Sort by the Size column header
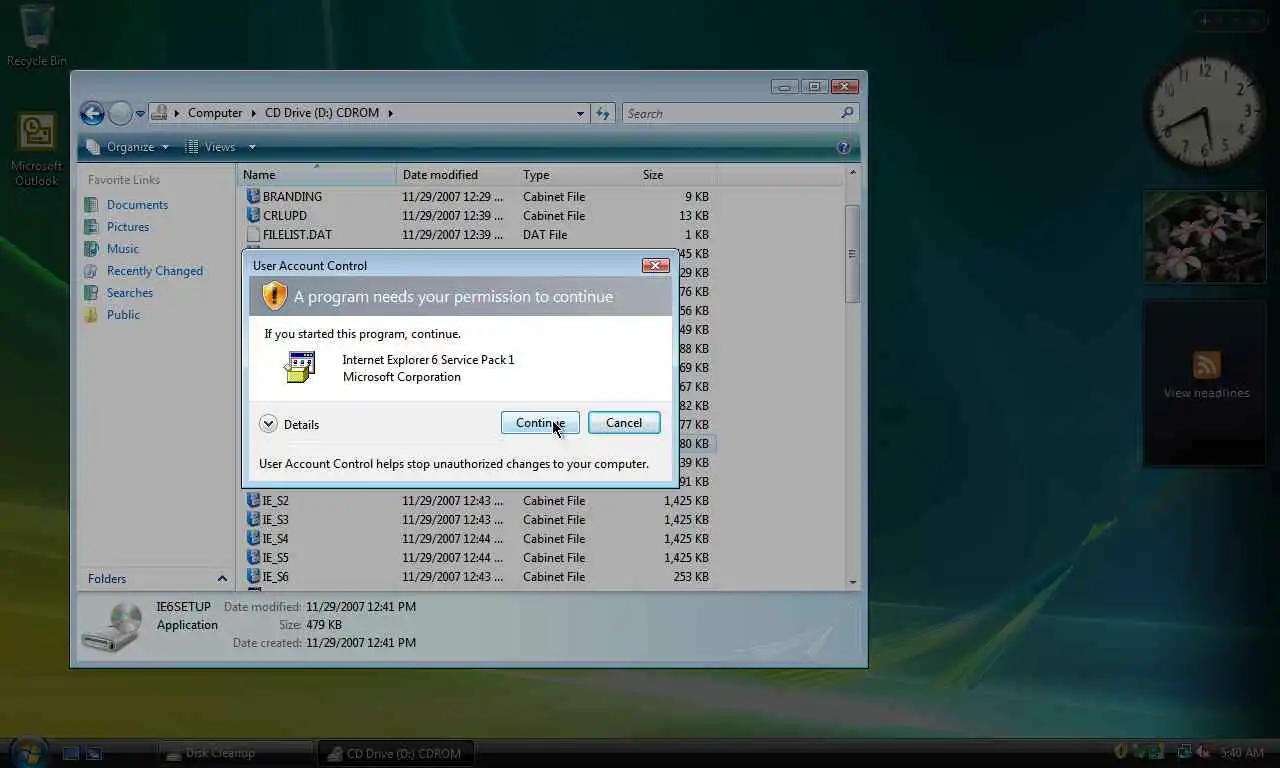 (676, 174)
